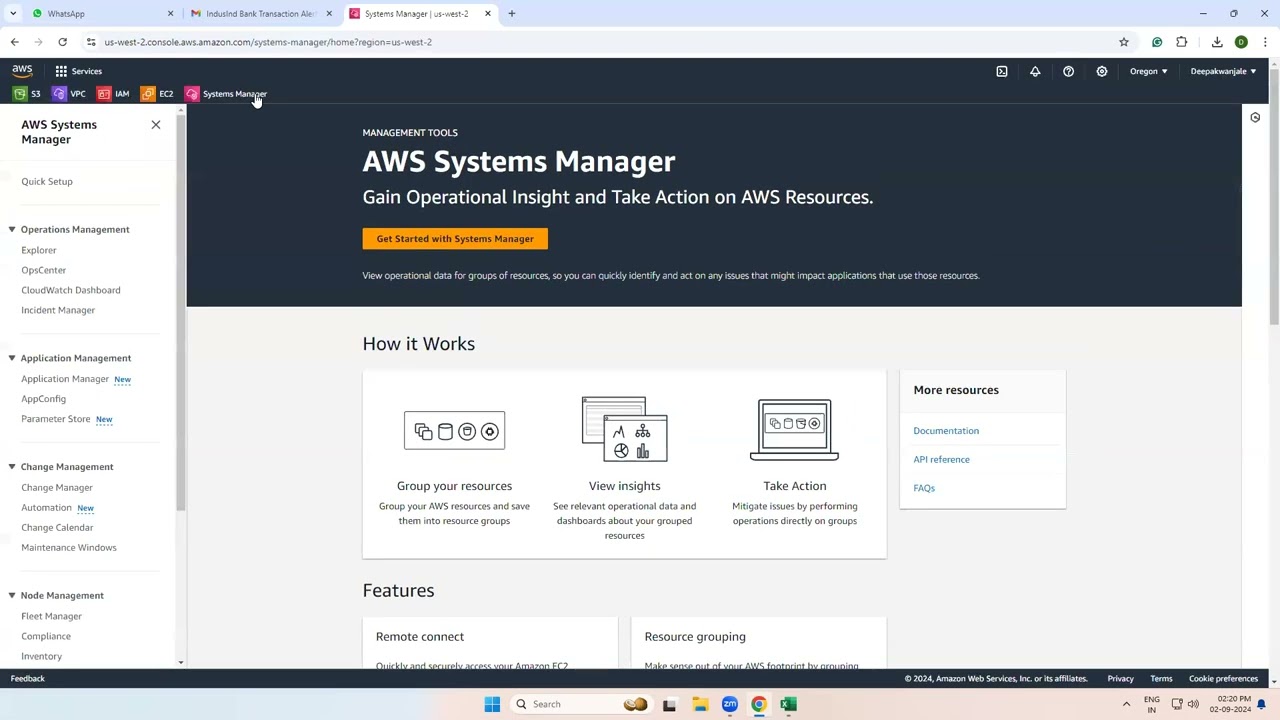Viewport: 1280px width, 720px height.
Task: Open Cookie preferences in the footer
Action: tap(1223, 679)
